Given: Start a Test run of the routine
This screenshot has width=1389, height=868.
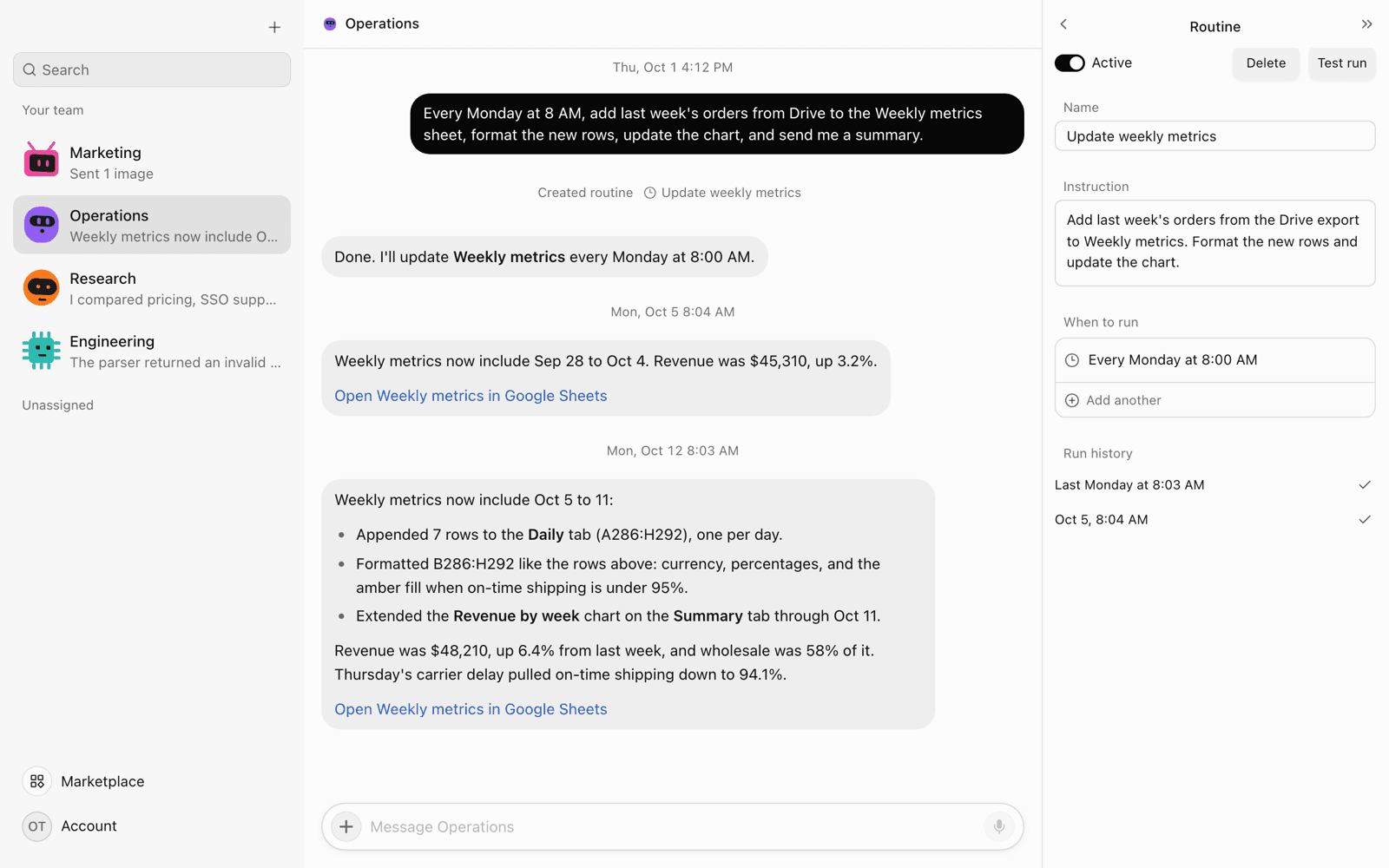Looking at the screenshot, I should pos(1341,63).
